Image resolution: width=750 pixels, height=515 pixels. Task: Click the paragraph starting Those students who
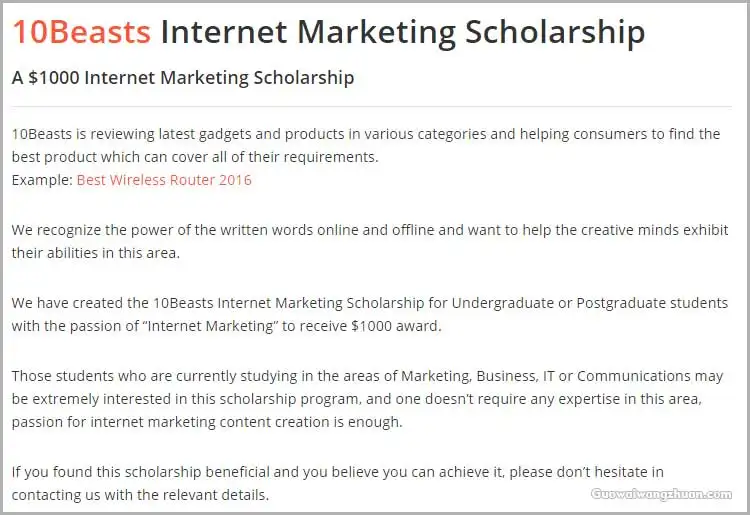pyautogui.click(x=367, y=399)
